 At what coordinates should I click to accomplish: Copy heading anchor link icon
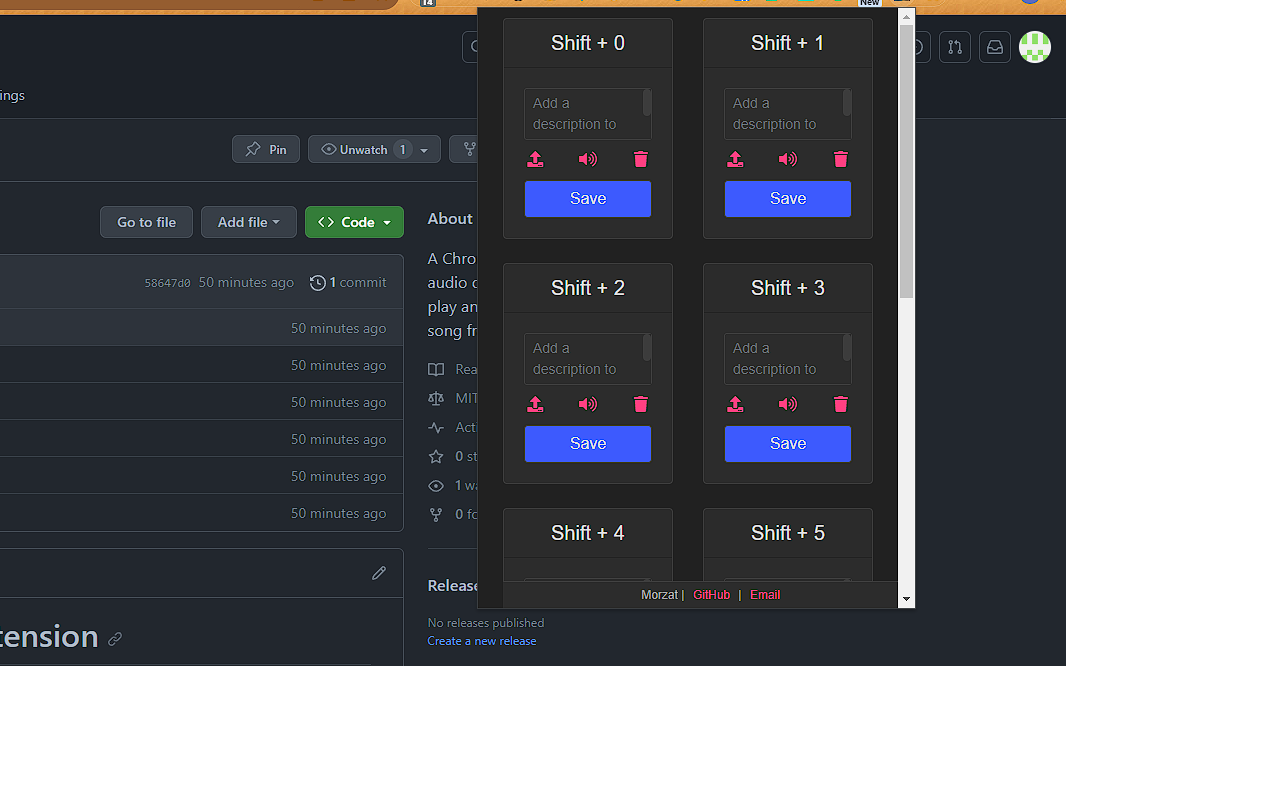pos(115,638)
